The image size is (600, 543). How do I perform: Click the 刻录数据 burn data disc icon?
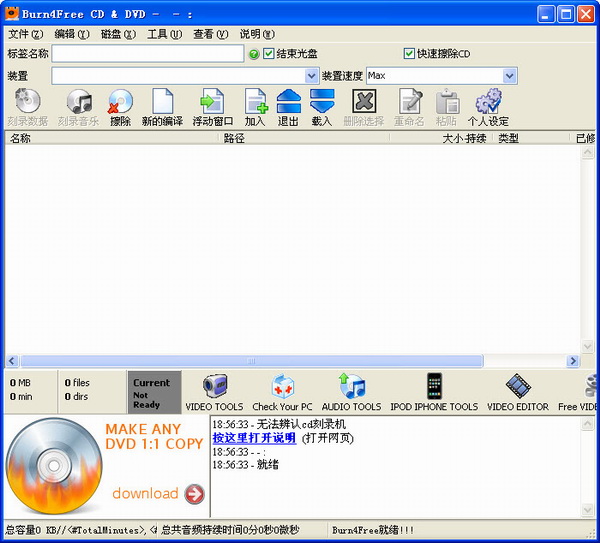(x=27, y=101)
